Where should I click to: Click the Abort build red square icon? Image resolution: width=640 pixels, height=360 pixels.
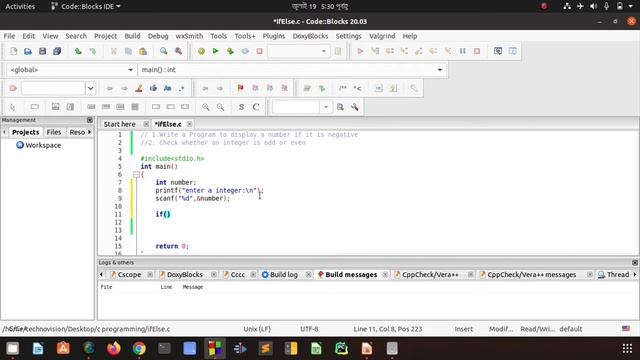(259, 51)
